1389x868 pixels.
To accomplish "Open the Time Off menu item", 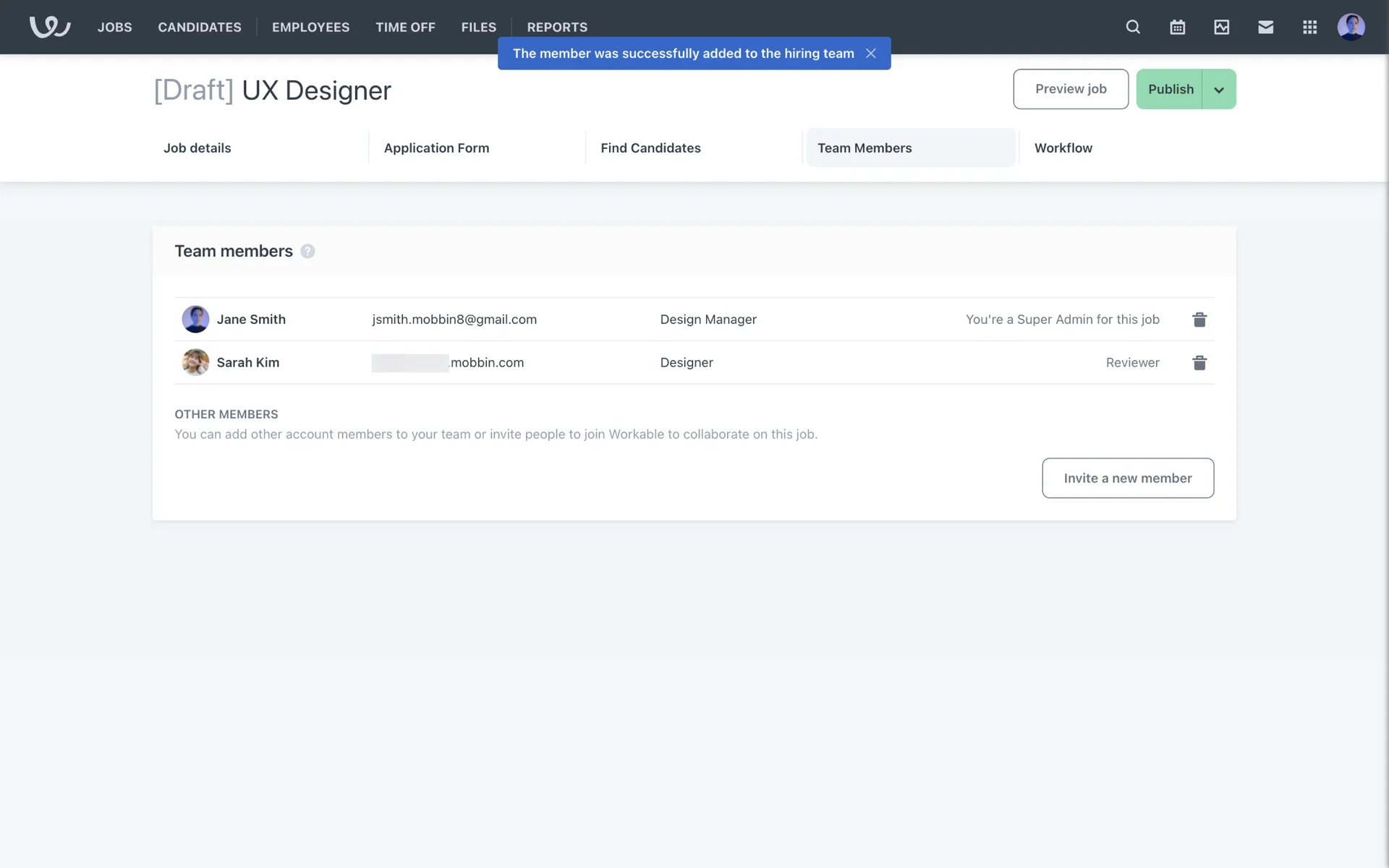I will (x=405, y=27).
